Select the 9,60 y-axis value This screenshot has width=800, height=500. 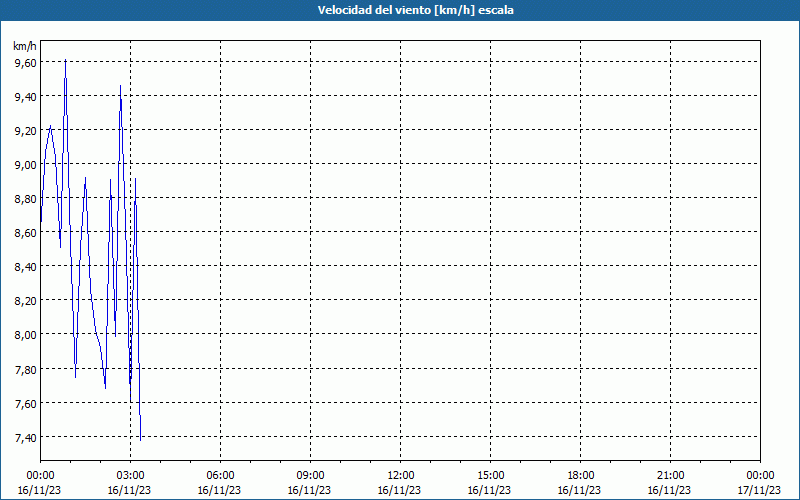click(x=25, y=62)
